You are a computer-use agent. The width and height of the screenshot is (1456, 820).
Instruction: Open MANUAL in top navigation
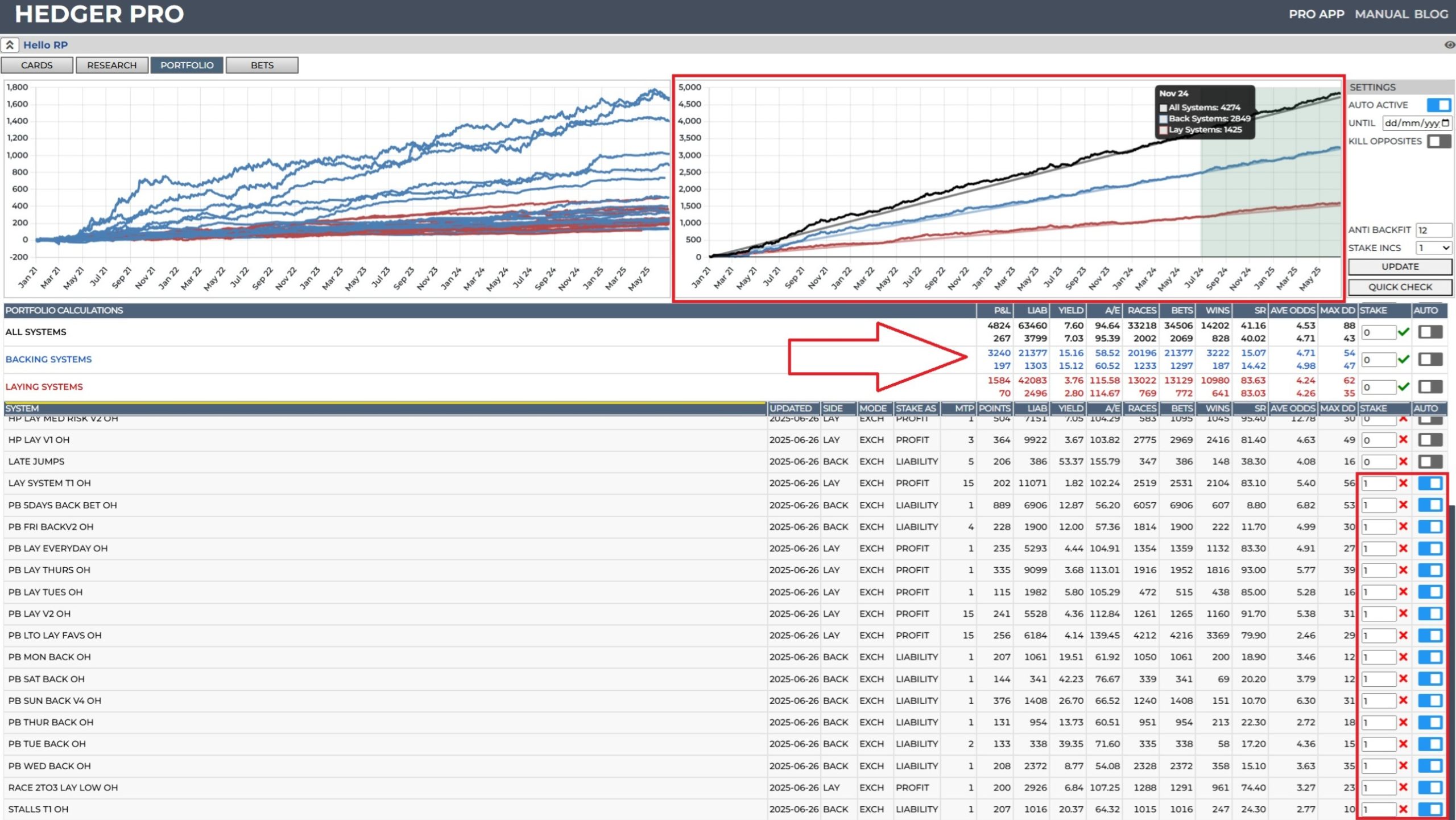coord(1381,14)
